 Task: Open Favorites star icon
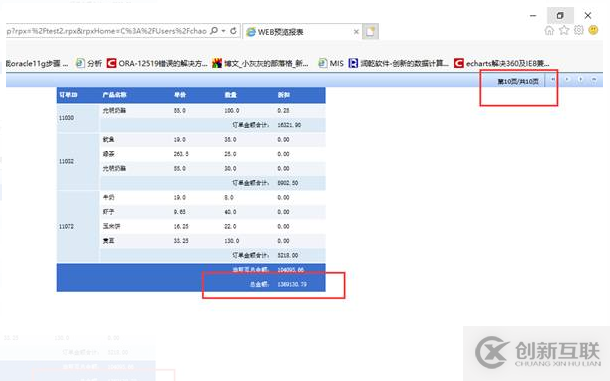[x=564, y=30]
